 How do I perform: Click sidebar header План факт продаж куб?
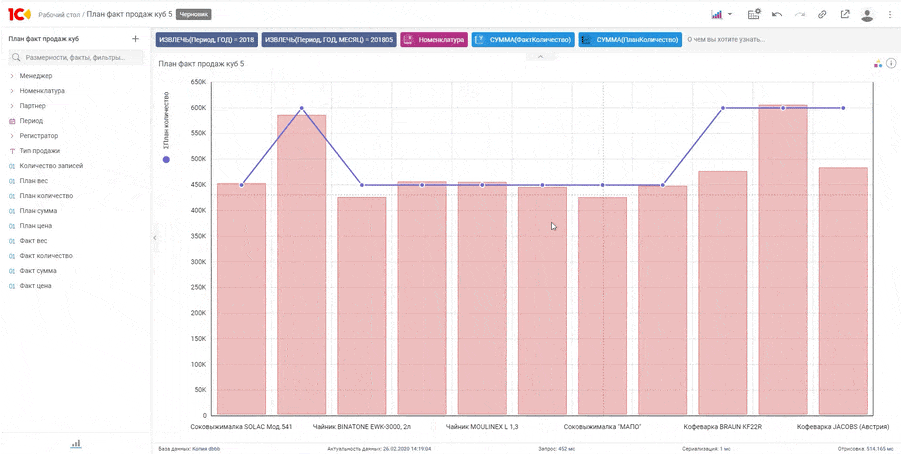(44, 39)
